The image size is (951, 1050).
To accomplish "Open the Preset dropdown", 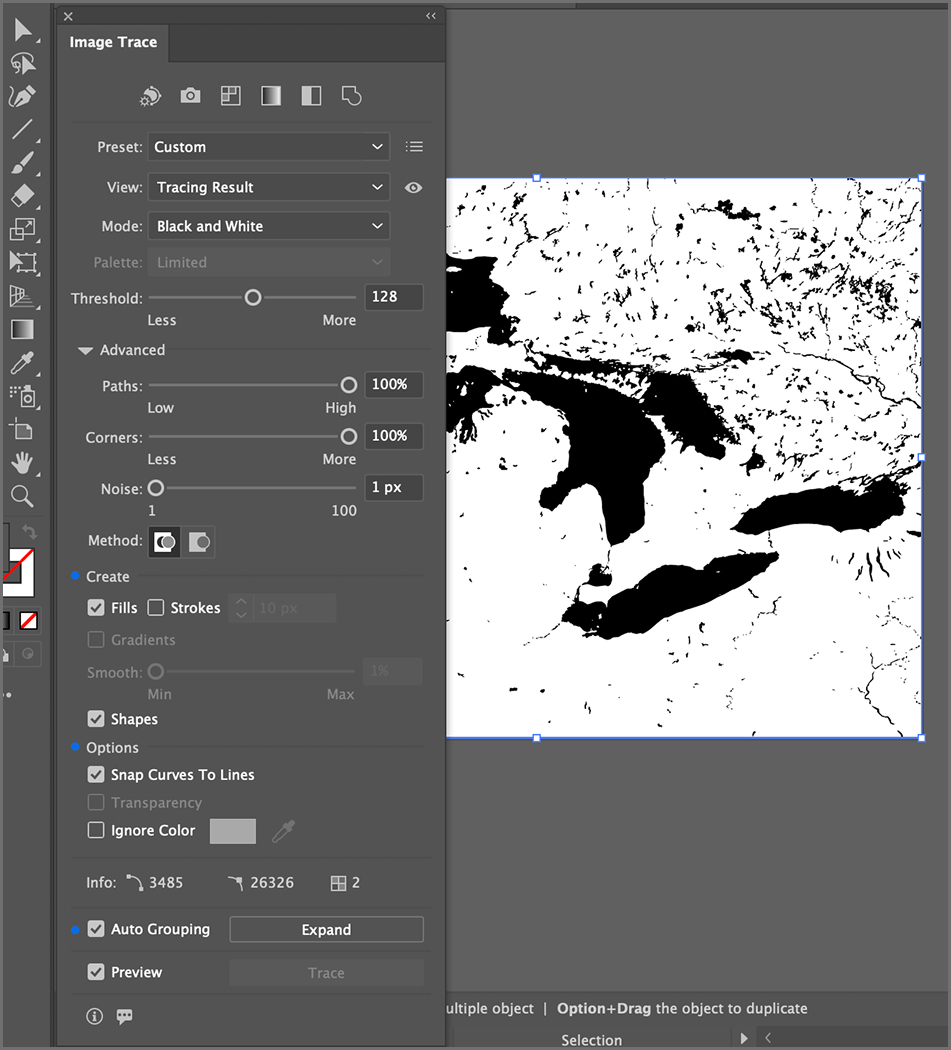I will click(268, 146).
